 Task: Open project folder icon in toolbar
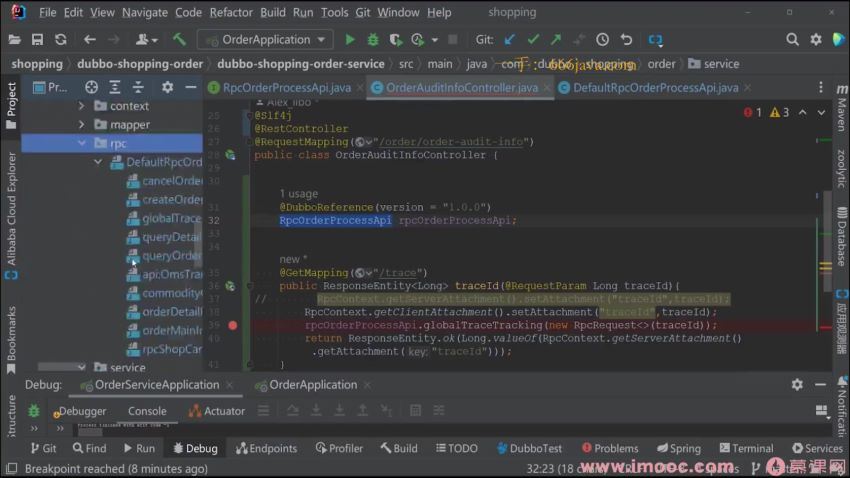tap(15, 40)
